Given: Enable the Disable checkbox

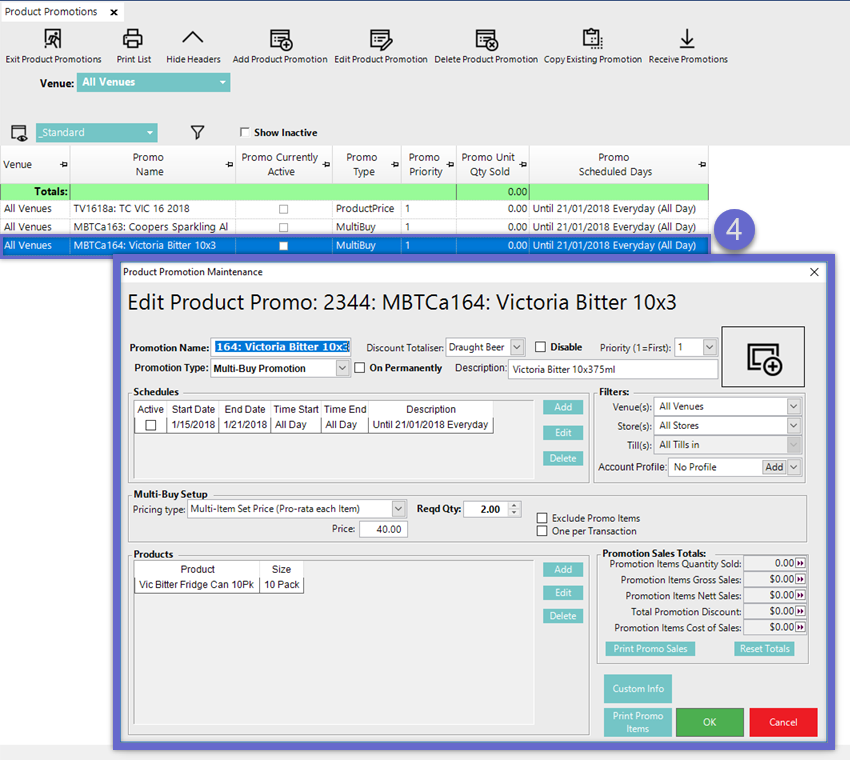Looking at the screenshot, I should 540,347.
